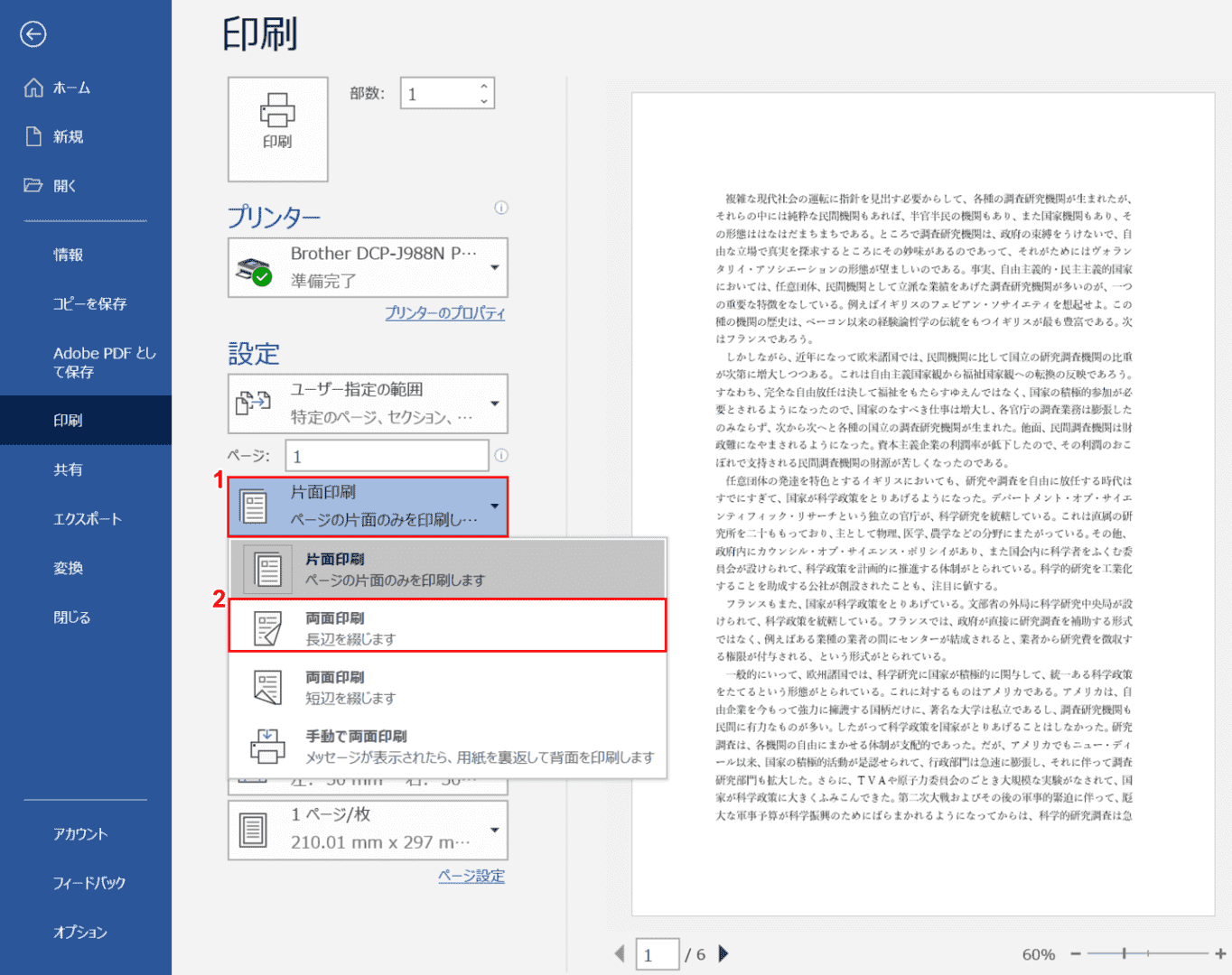Select 両面印刷 長辺を綴じます option
The image size is (1232, 975).
point(448,625)
